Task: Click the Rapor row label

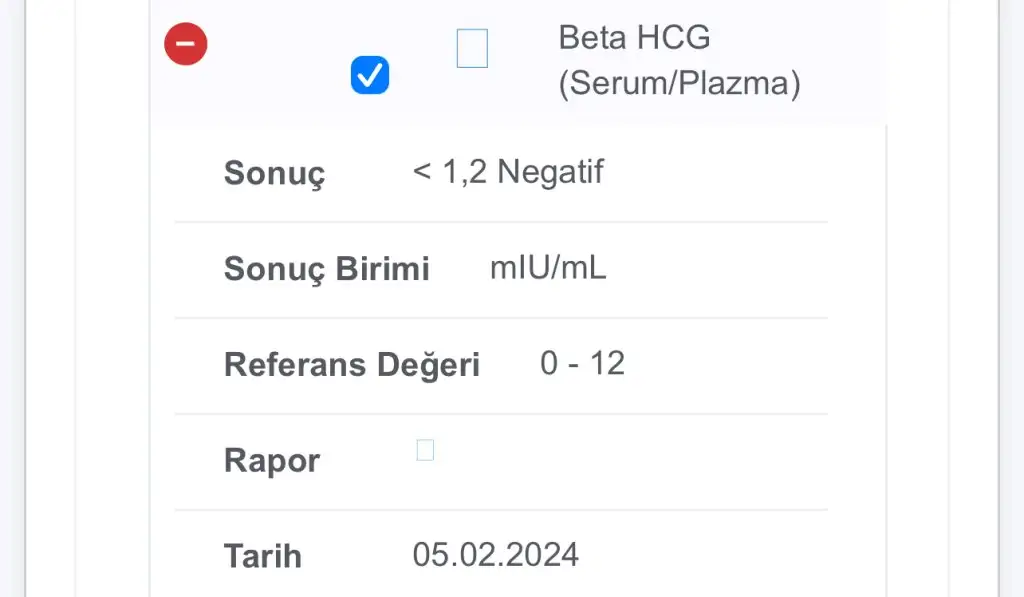Action: click(272, 460)
